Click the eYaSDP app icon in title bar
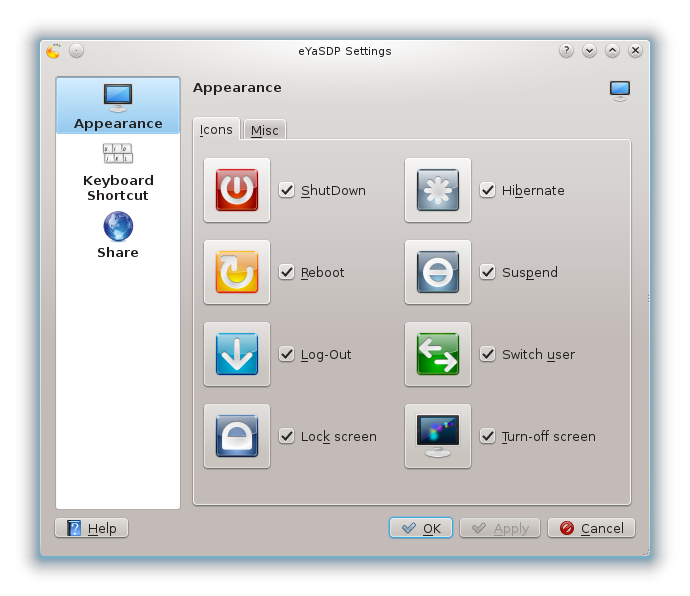This screenshot has width=690, height=596. 53,51
